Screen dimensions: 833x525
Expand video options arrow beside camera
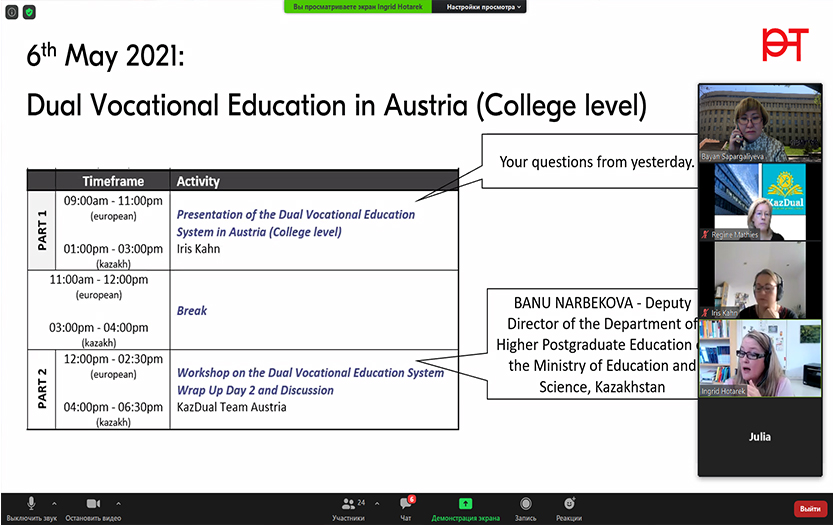[118, 503]
